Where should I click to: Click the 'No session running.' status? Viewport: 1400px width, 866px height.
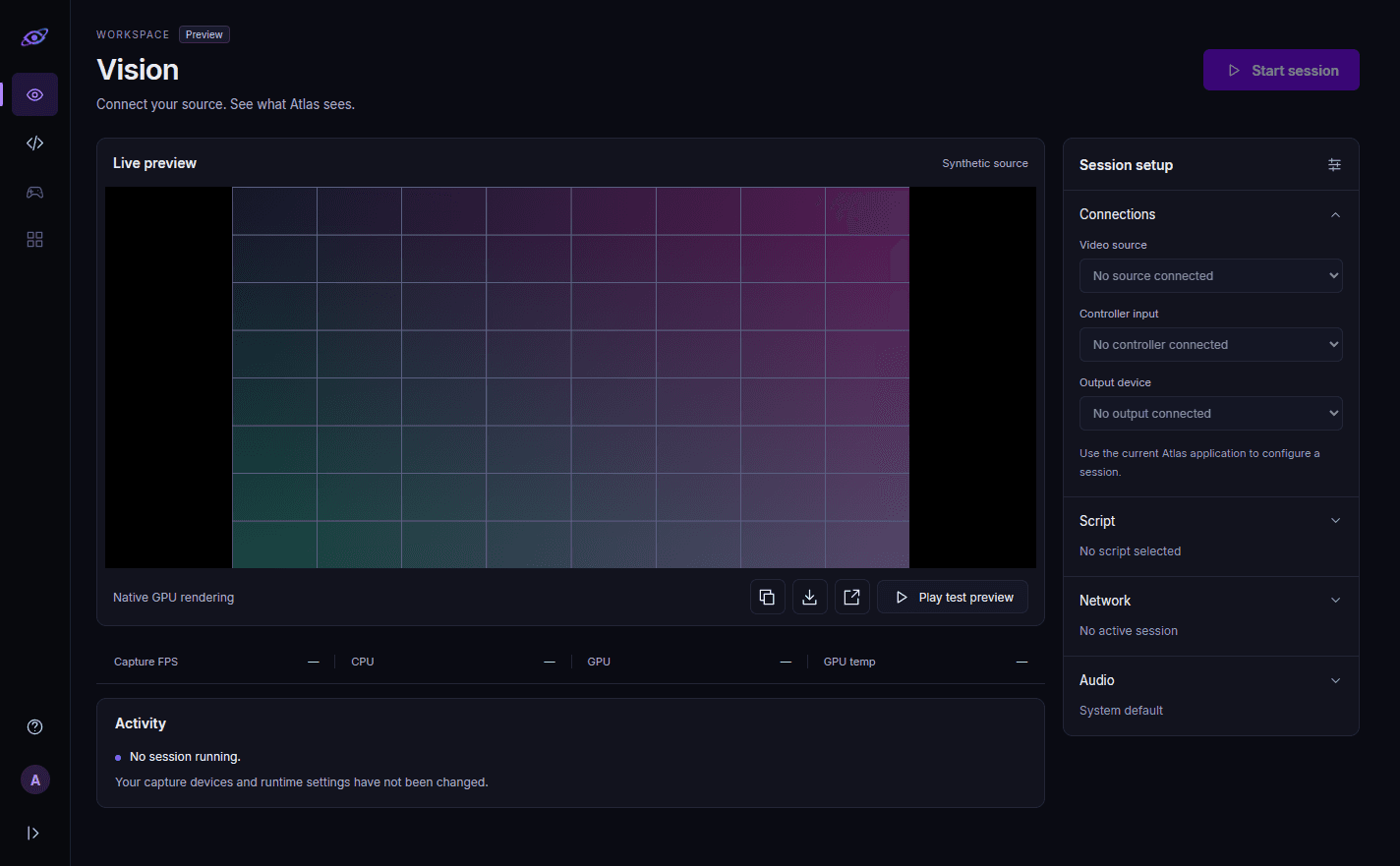point(185,757)
